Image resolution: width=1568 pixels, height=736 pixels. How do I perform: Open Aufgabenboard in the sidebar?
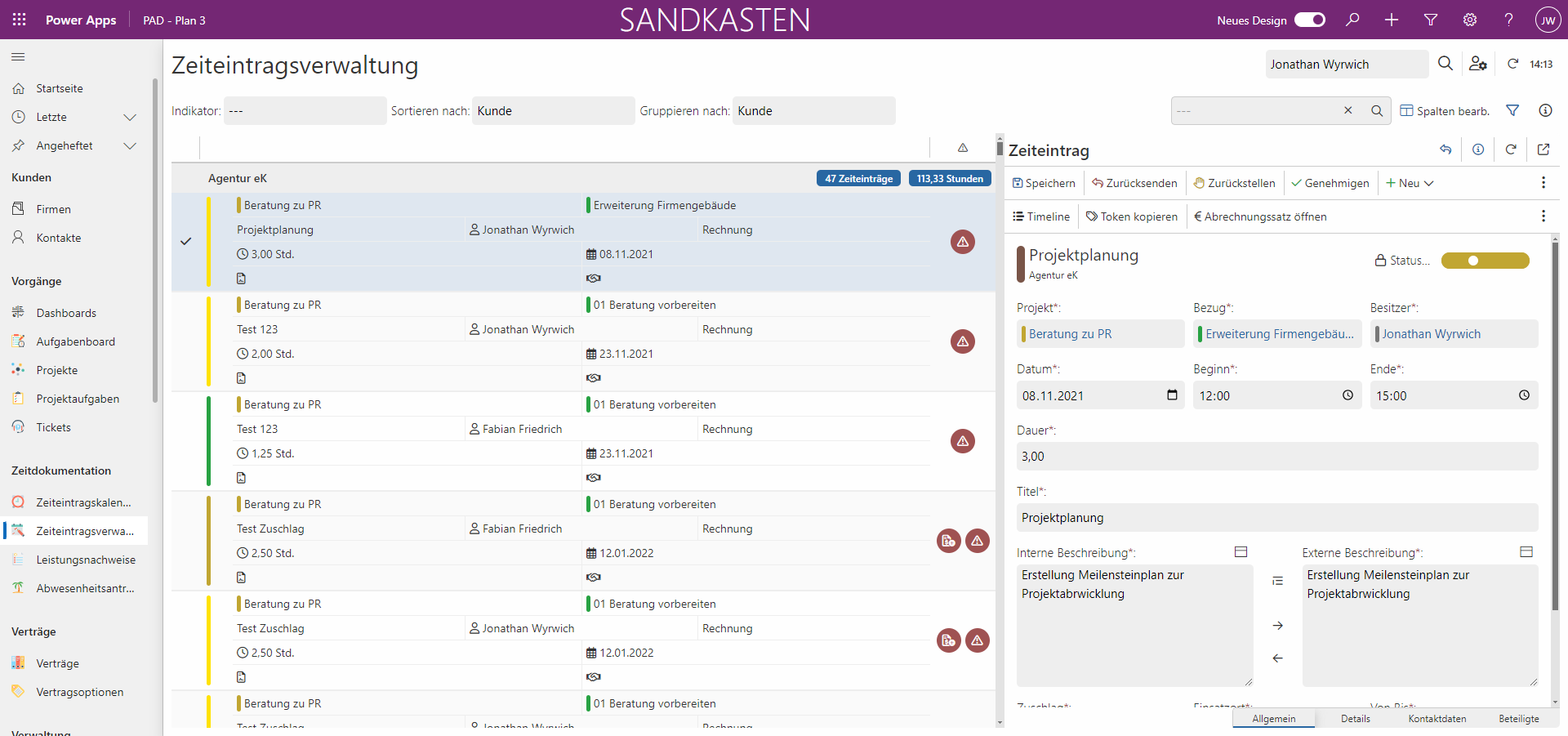click(x=75, y=341)
